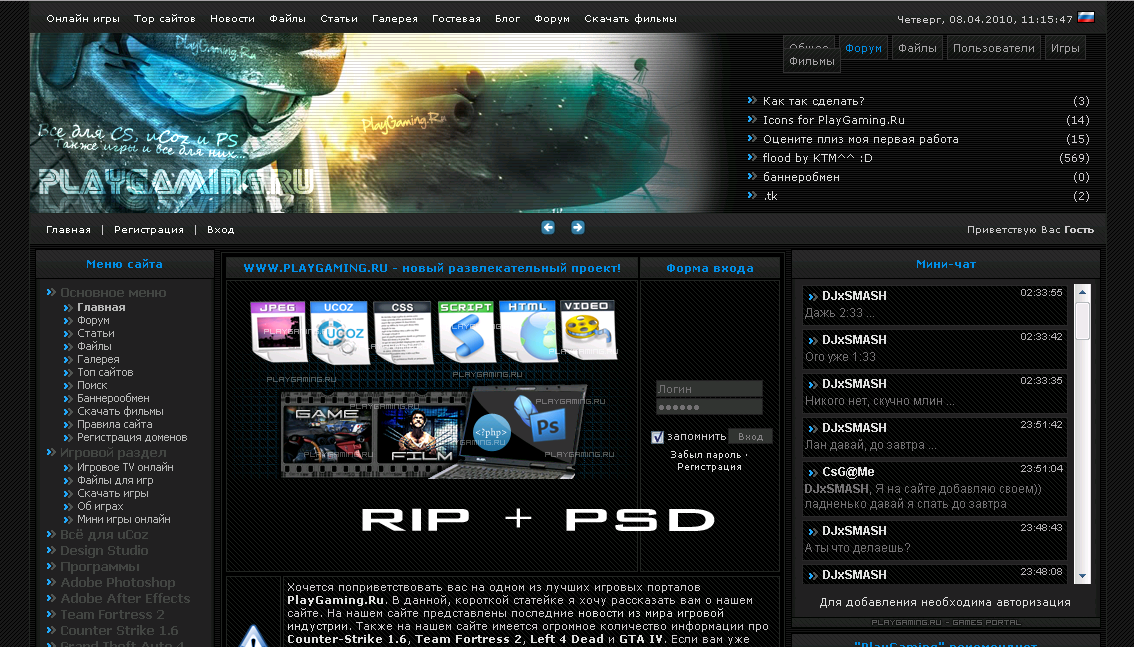
Task: Open the GAME filmstrip thumbnail
Action: (328, 434)
